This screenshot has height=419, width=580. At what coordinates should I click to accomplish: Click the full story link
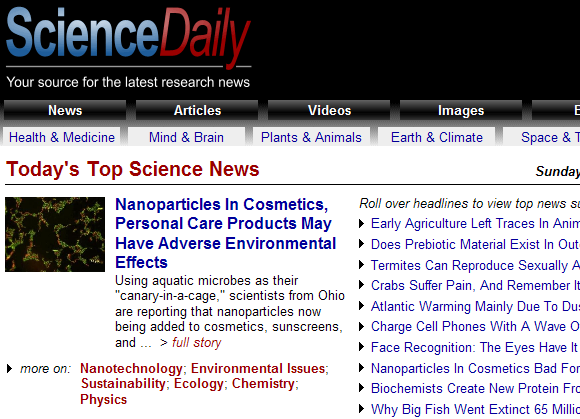click(x=196, y=342)
